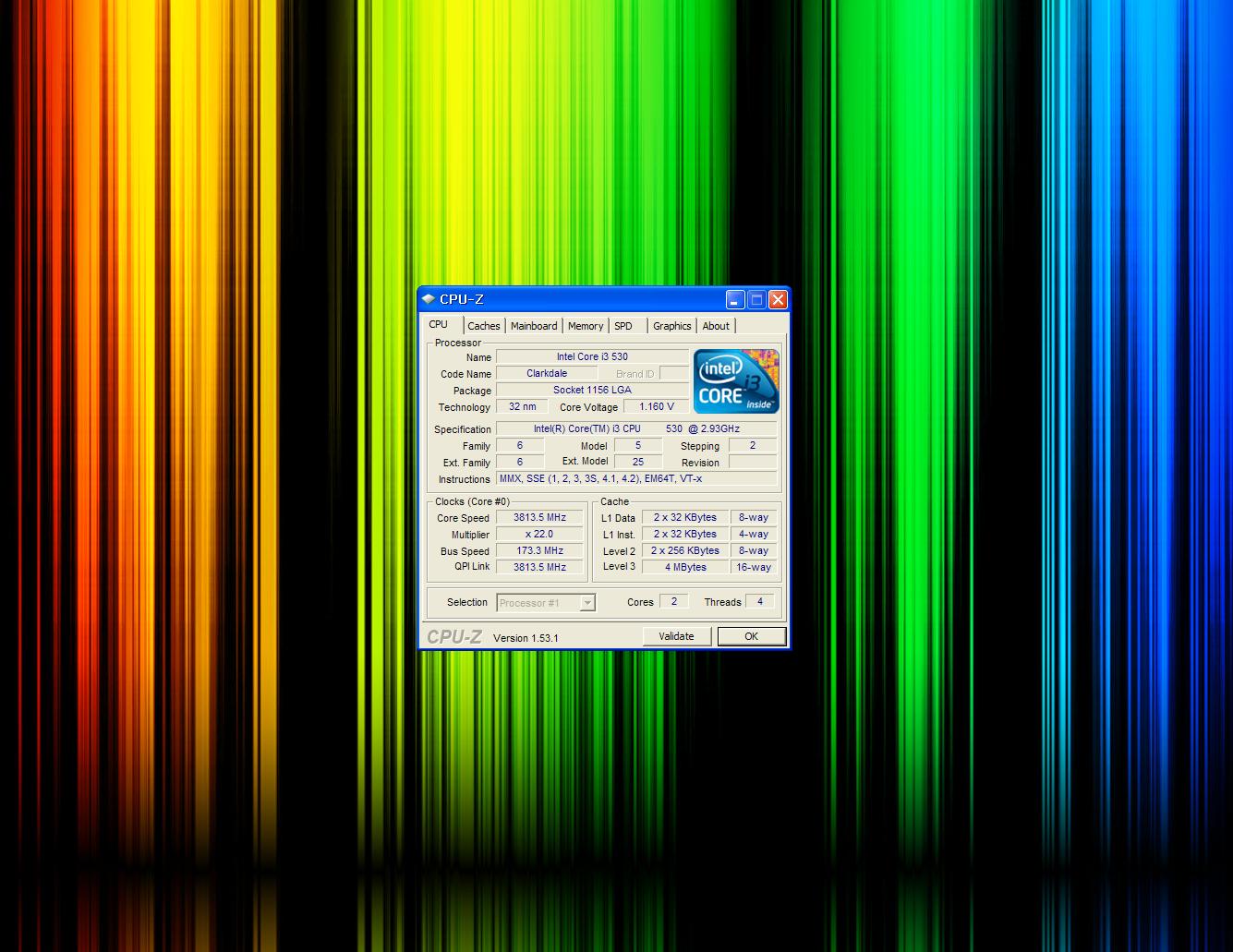Click the Ext. Model value 25
This screenshot has height=952, width=1233.
[x=638, y=462]
